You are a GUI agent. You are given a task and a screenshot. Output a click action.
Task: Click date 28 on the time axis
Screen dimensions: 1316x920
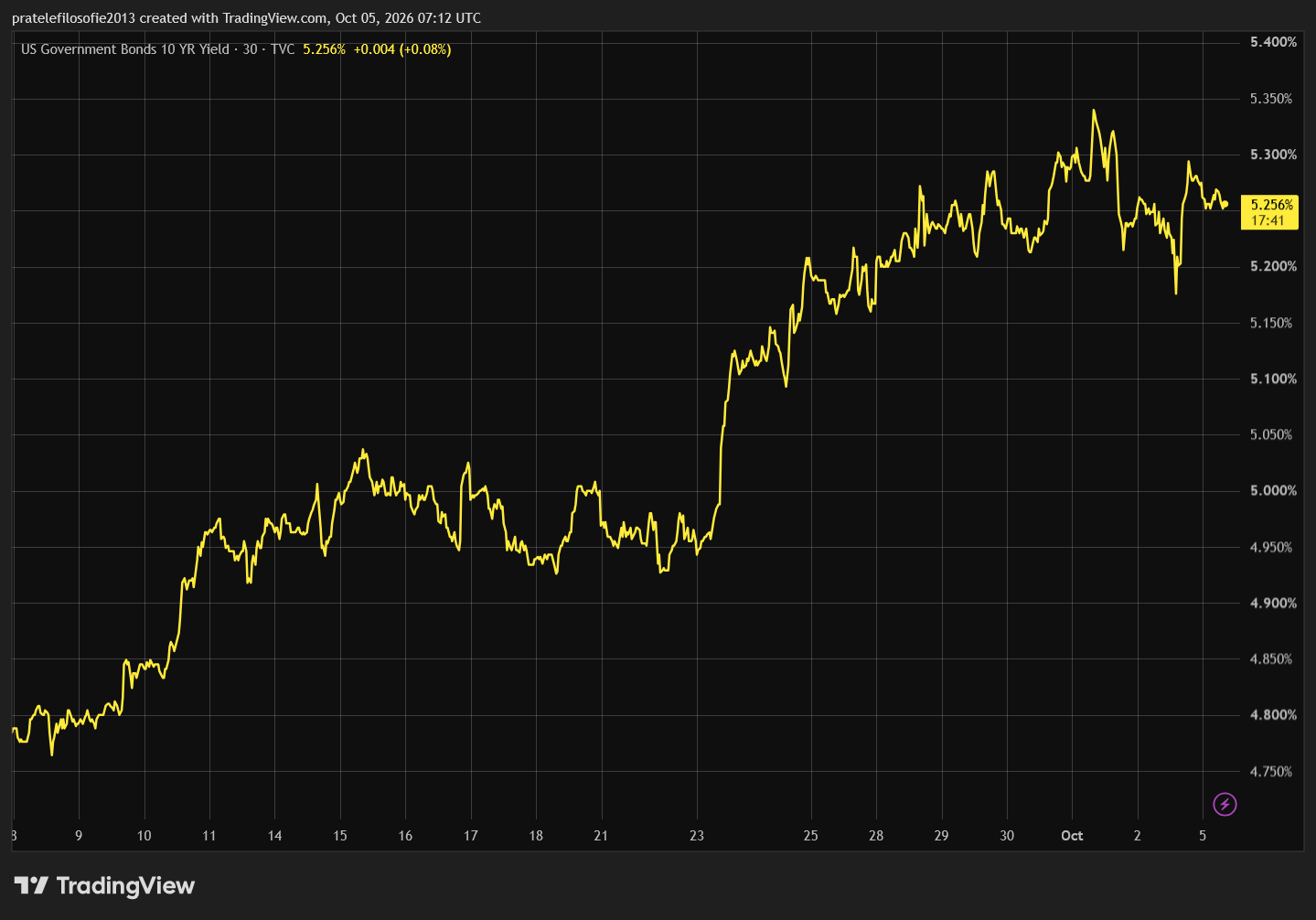[876, 836]
